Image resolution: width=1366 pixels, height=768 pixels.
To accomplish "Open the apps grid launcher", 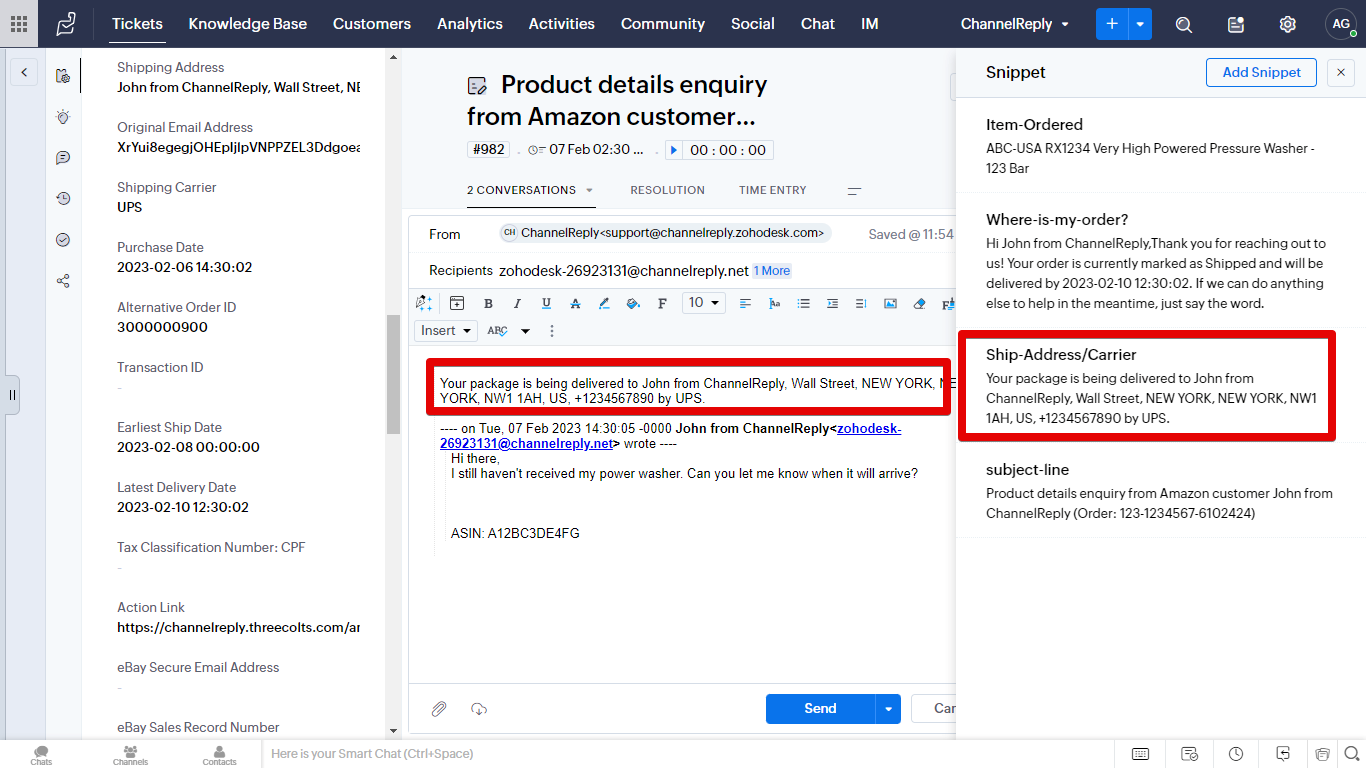I will click(19, 24).
